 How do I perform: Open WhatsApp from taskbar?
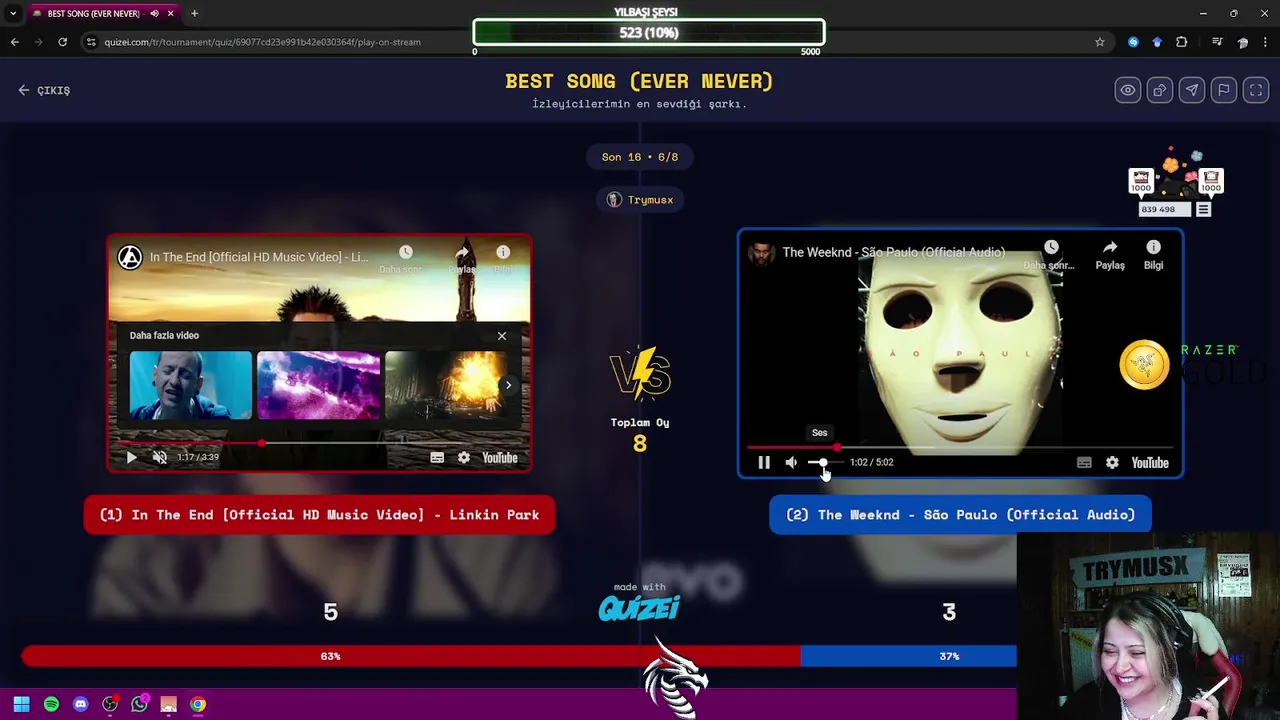pos(139,704)
